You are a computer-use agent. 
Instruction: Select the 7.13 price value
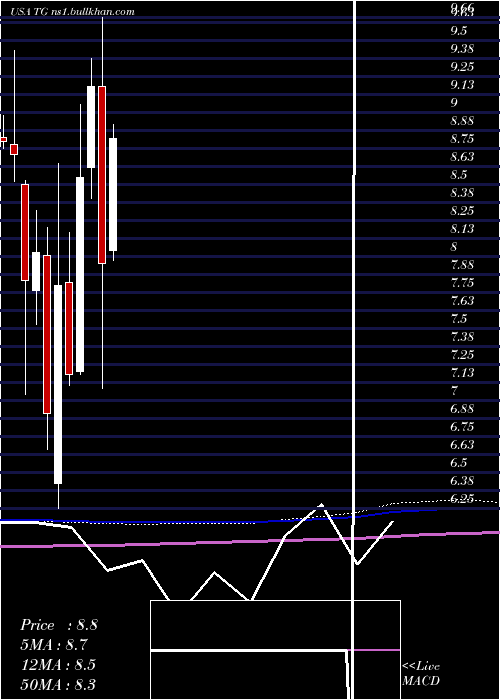click(462, 372)
